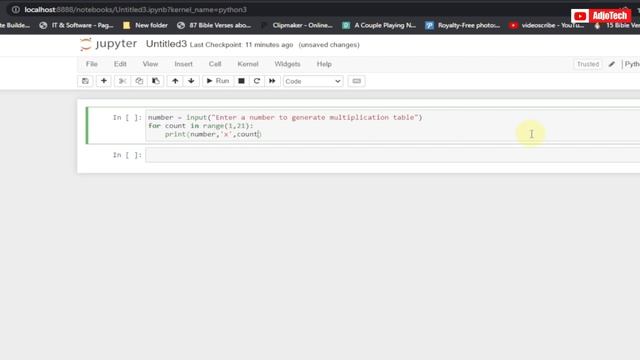
Task: Open A Couple Playing bookmark
Action: click(x=379, y=25)
